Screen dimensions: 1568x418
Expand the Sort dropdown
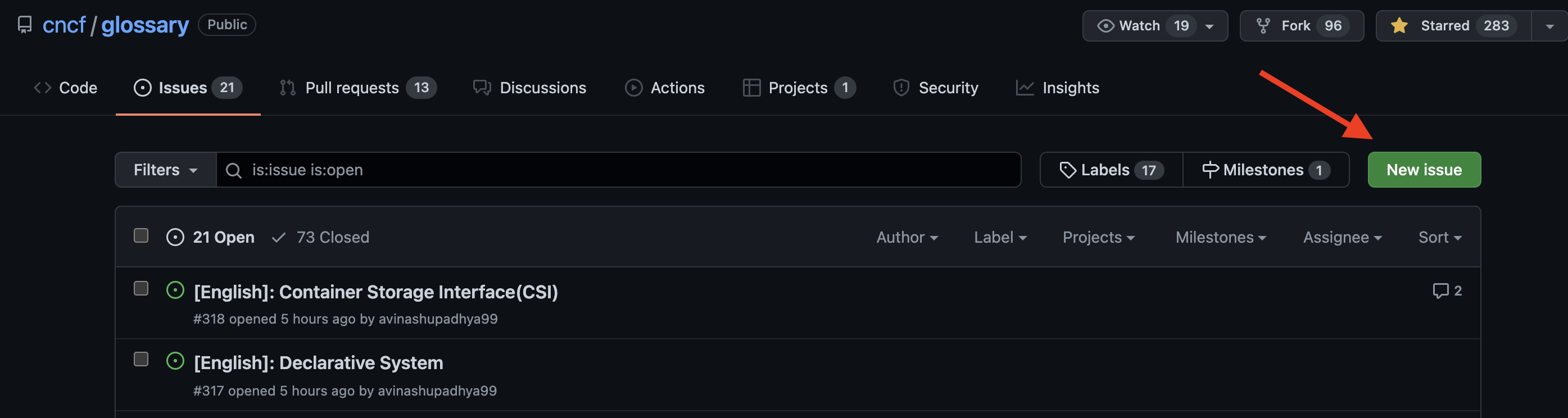point(1439,237)
